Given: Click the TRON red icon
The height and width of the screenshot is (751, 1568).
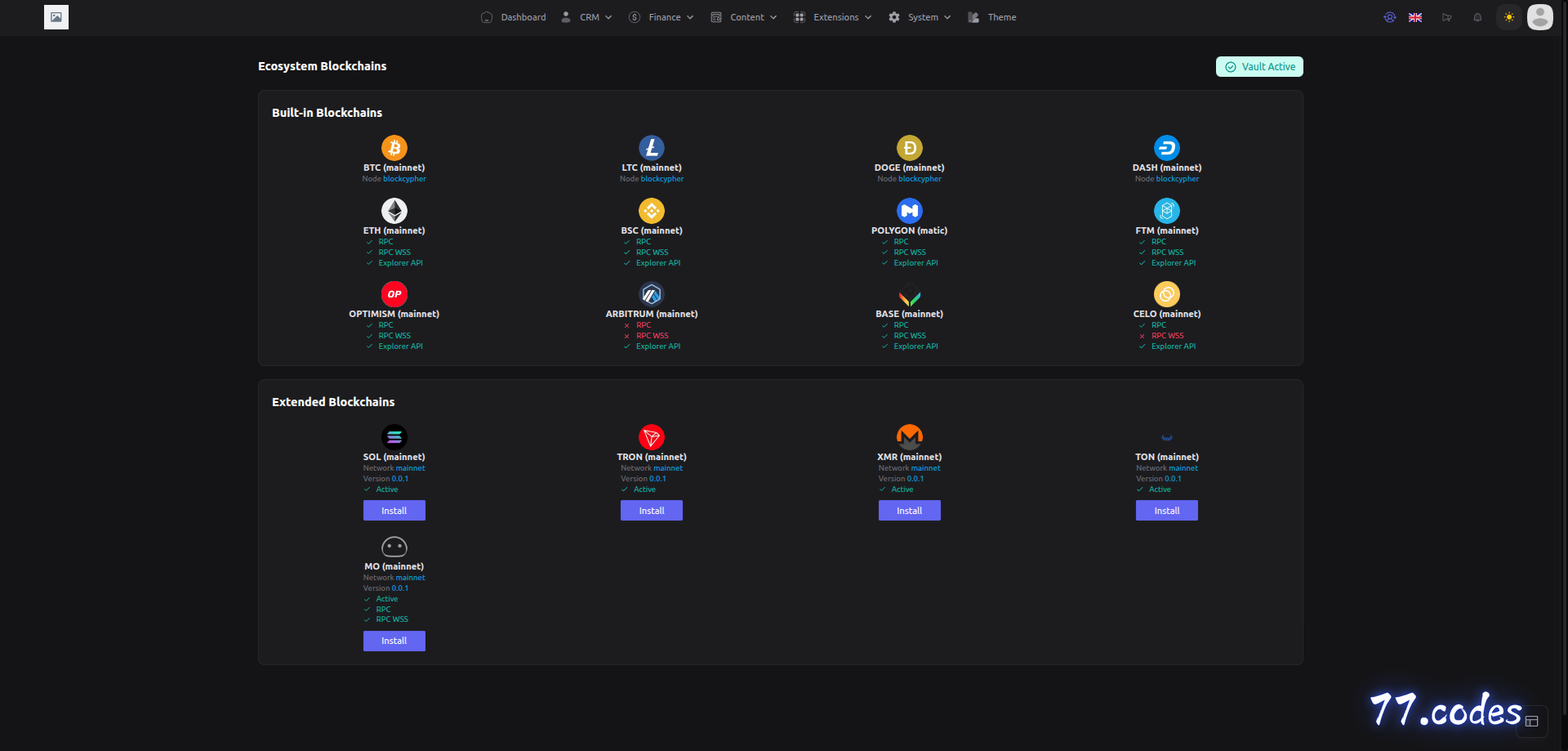Looking at the screenshot, I should pos(652,437).
